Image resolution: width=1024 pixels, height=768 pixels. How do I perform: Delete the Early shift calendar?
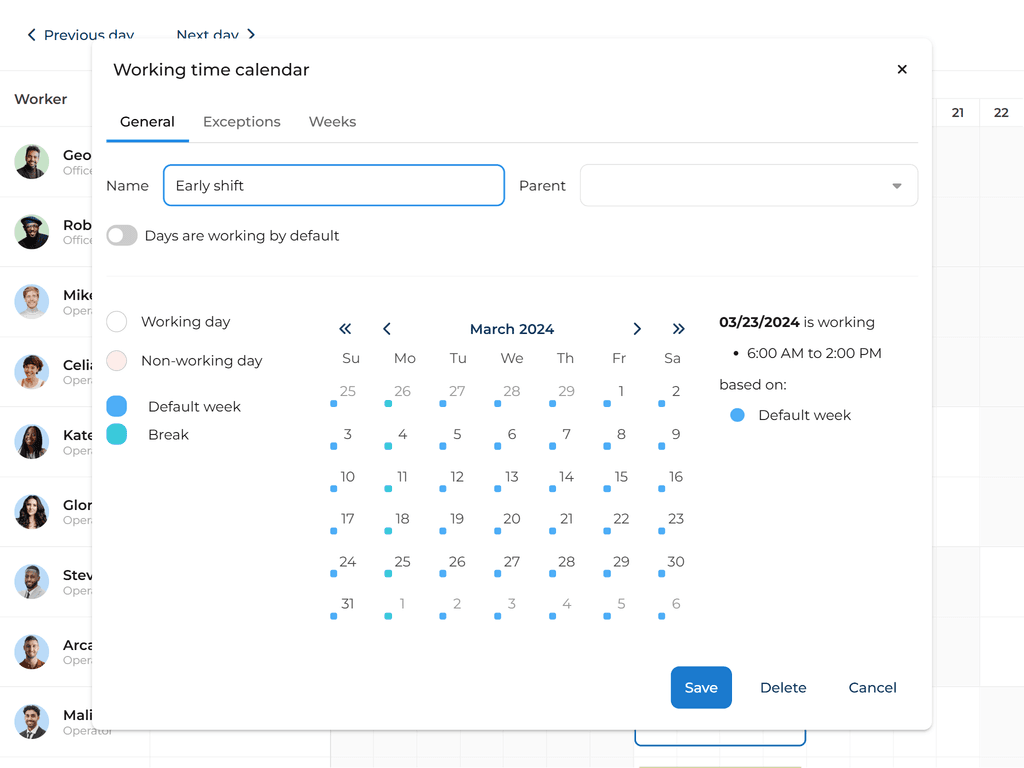click(783, 687)
